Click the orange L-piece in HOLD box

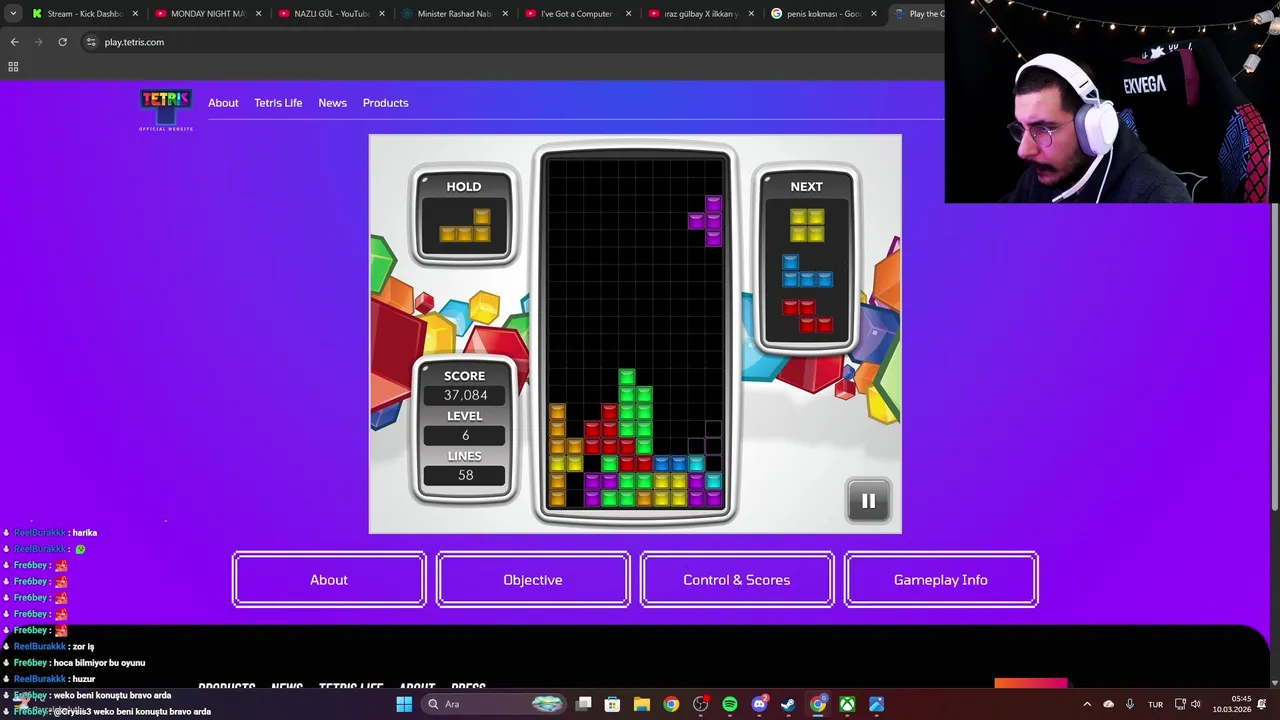tap(465, 226)
